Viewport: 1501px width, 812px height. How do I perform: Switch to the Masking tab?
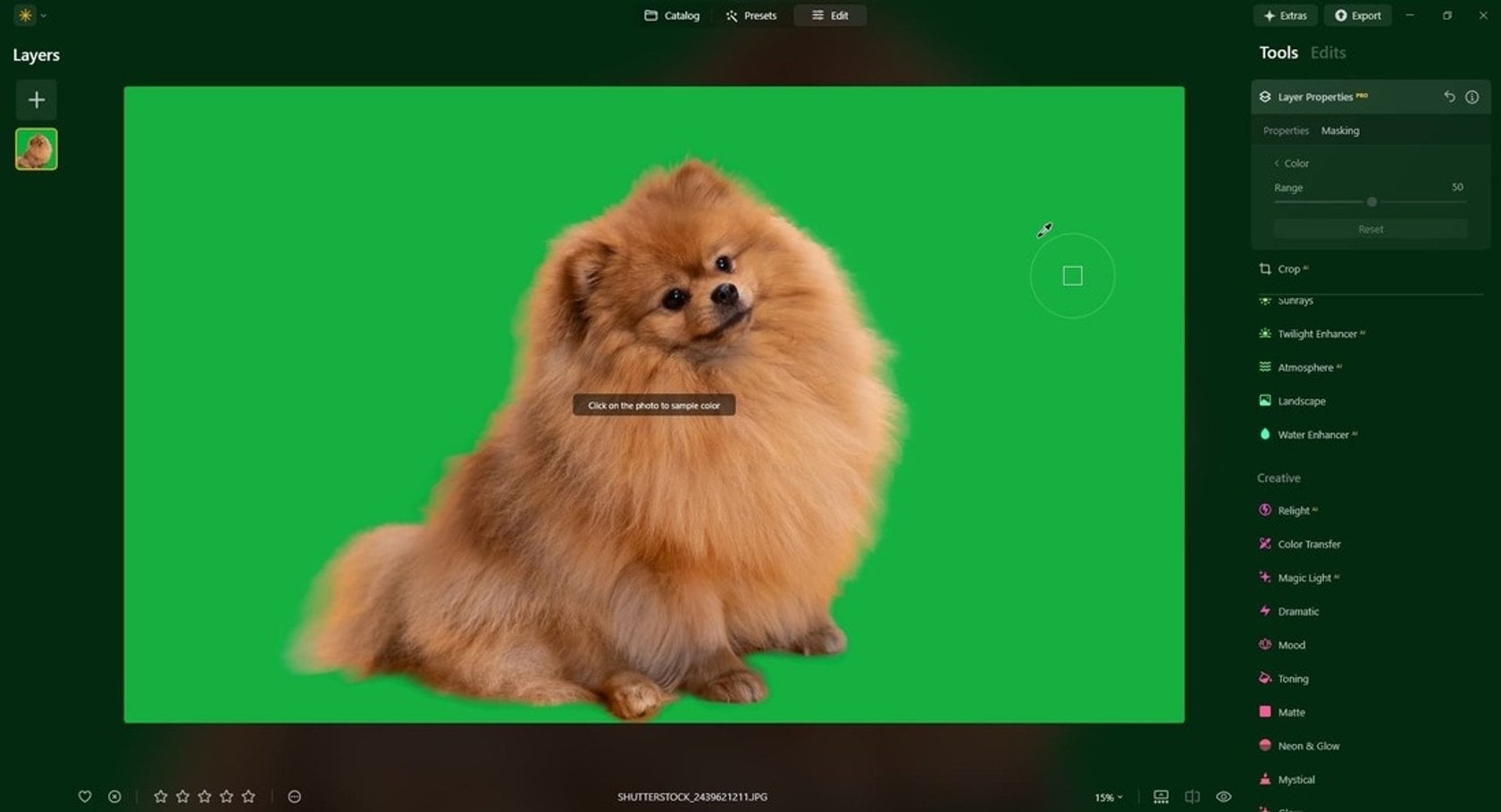coord(1340,130)
